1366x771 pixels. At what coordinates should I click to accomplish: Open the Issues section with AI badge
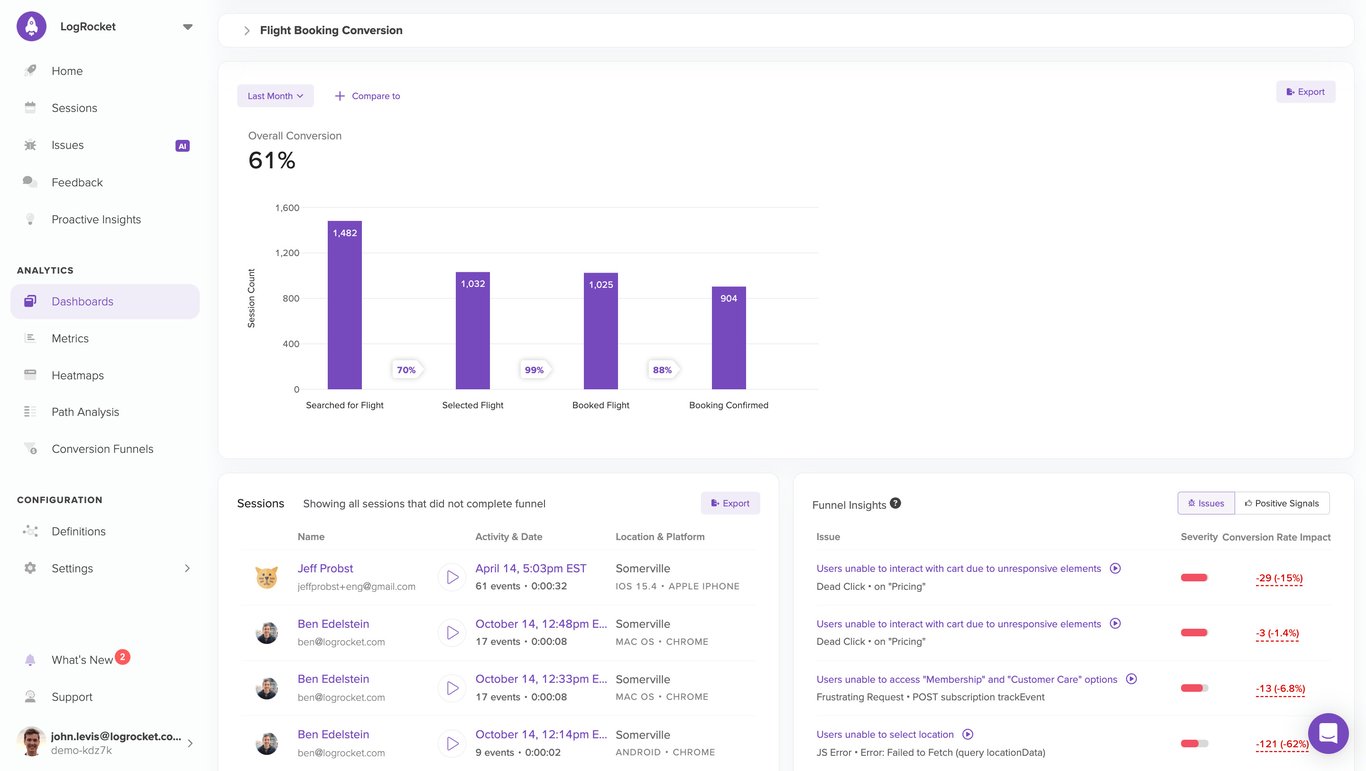pyautogui.click(x=68, y=144)
